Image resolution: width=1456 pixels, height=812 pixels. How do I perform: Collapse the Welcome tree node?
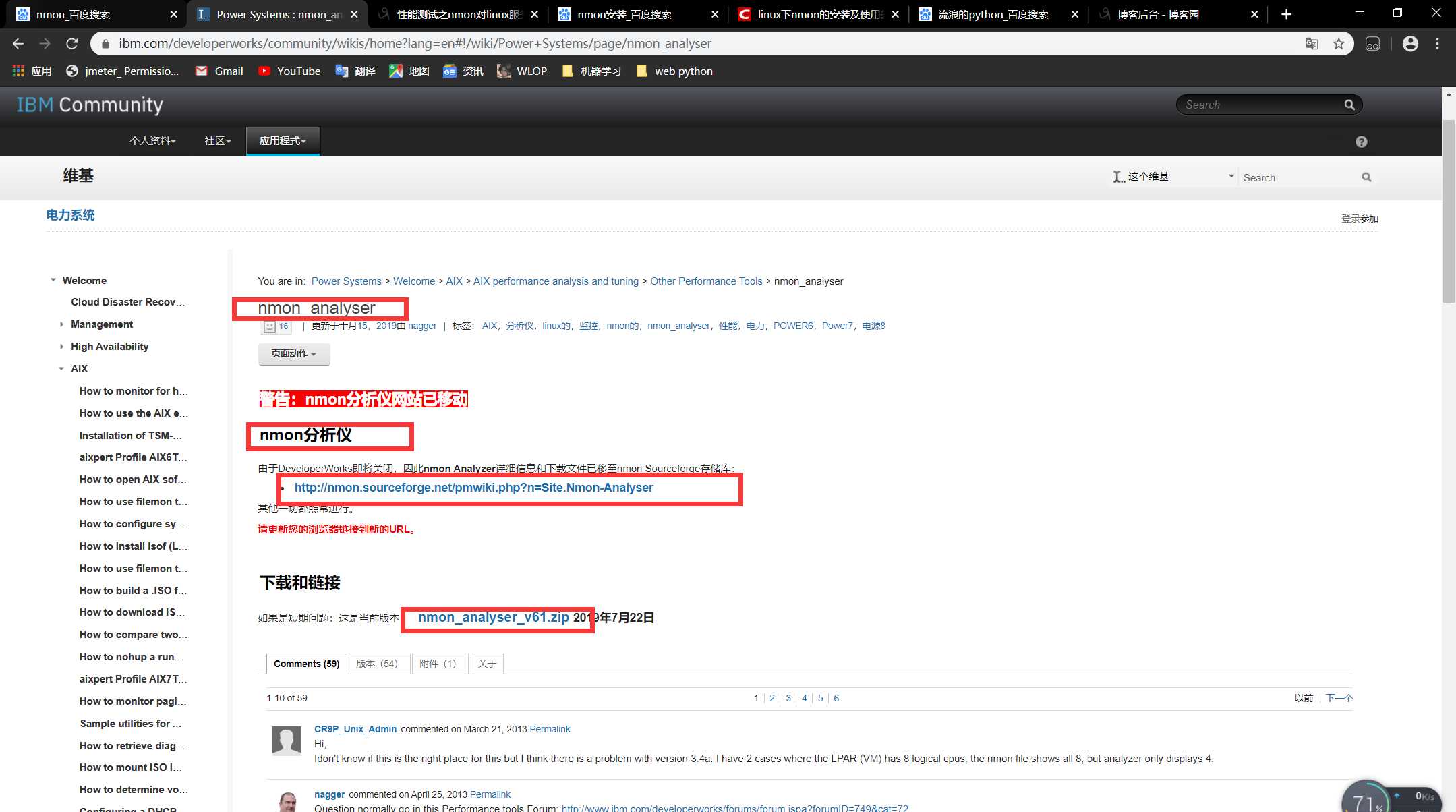tap(53, 280)
